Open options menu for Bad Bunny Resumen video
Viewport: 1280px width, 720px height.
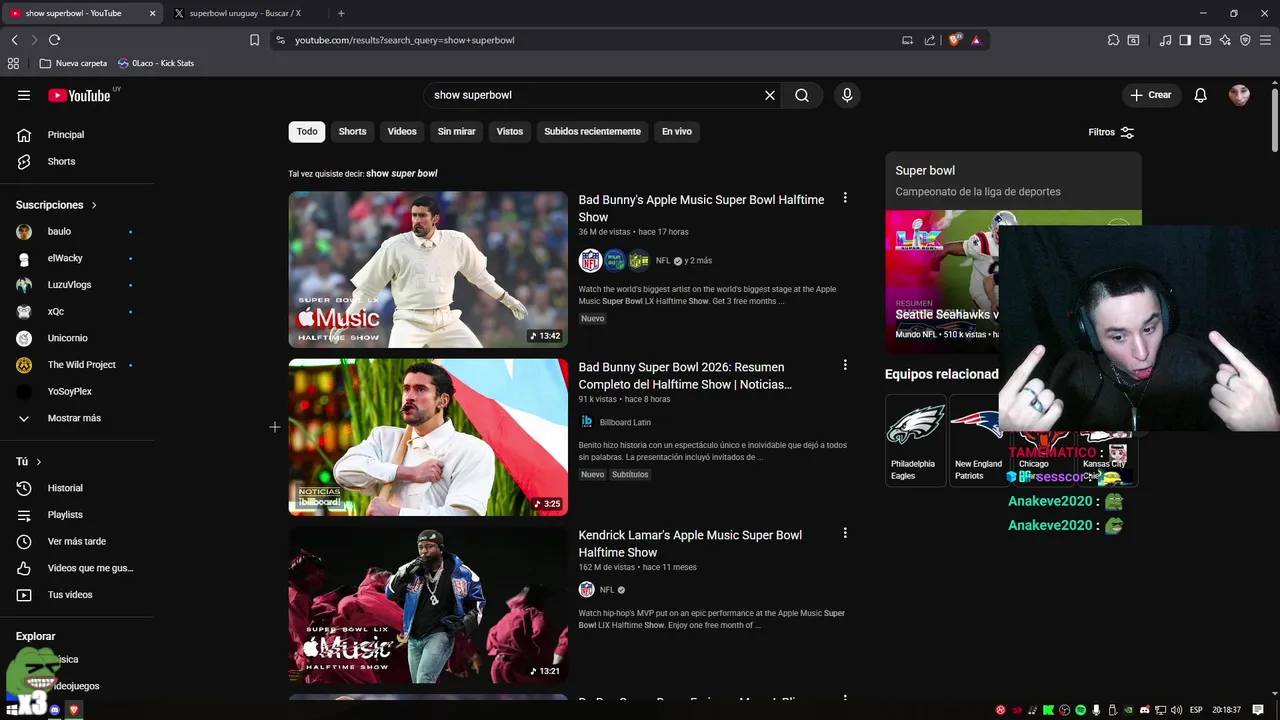tap(845, 365)
